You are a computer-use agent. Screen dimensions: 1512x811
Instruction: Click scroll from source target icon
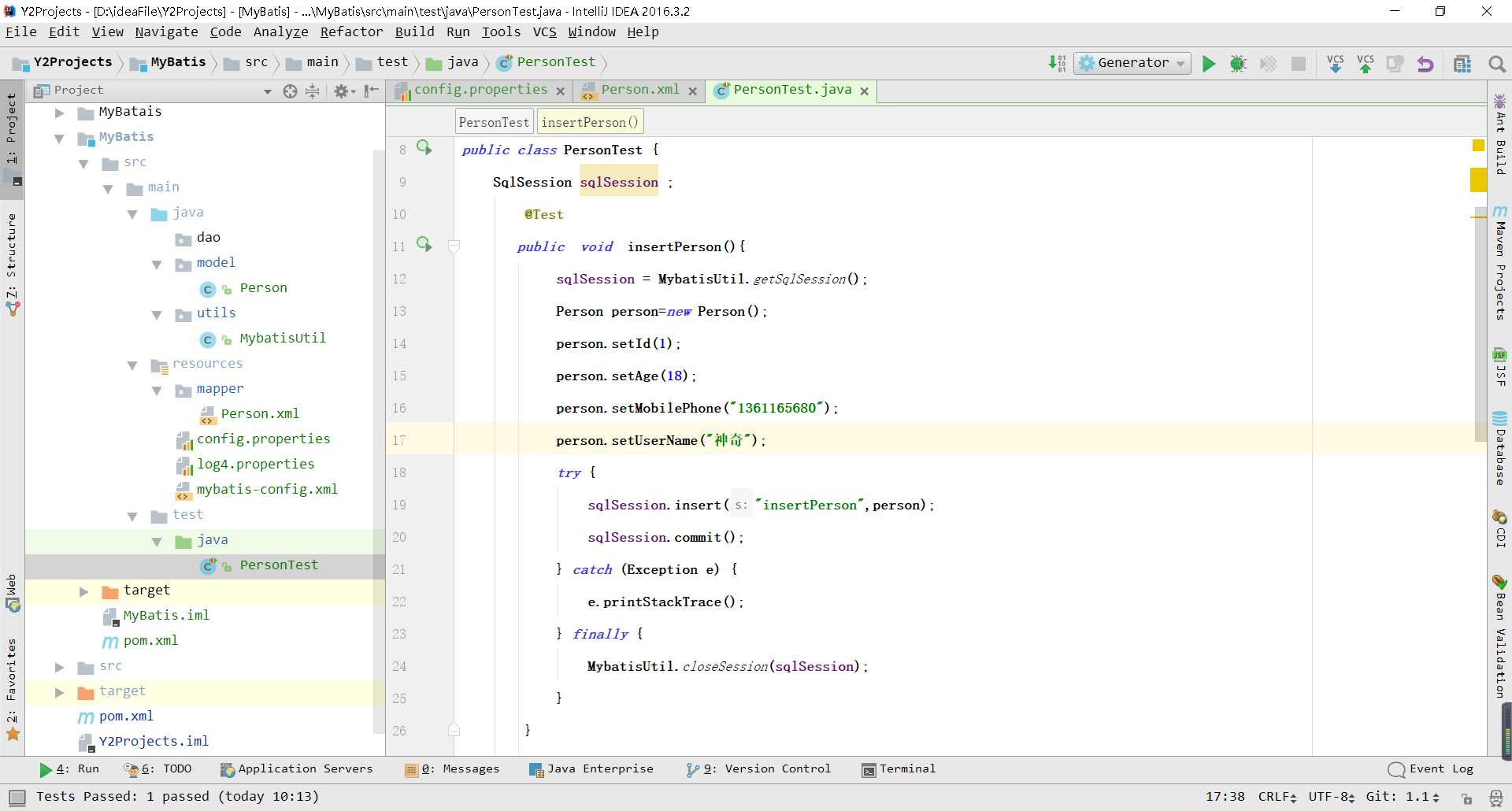pyautogui.click(x=290, y=91)
